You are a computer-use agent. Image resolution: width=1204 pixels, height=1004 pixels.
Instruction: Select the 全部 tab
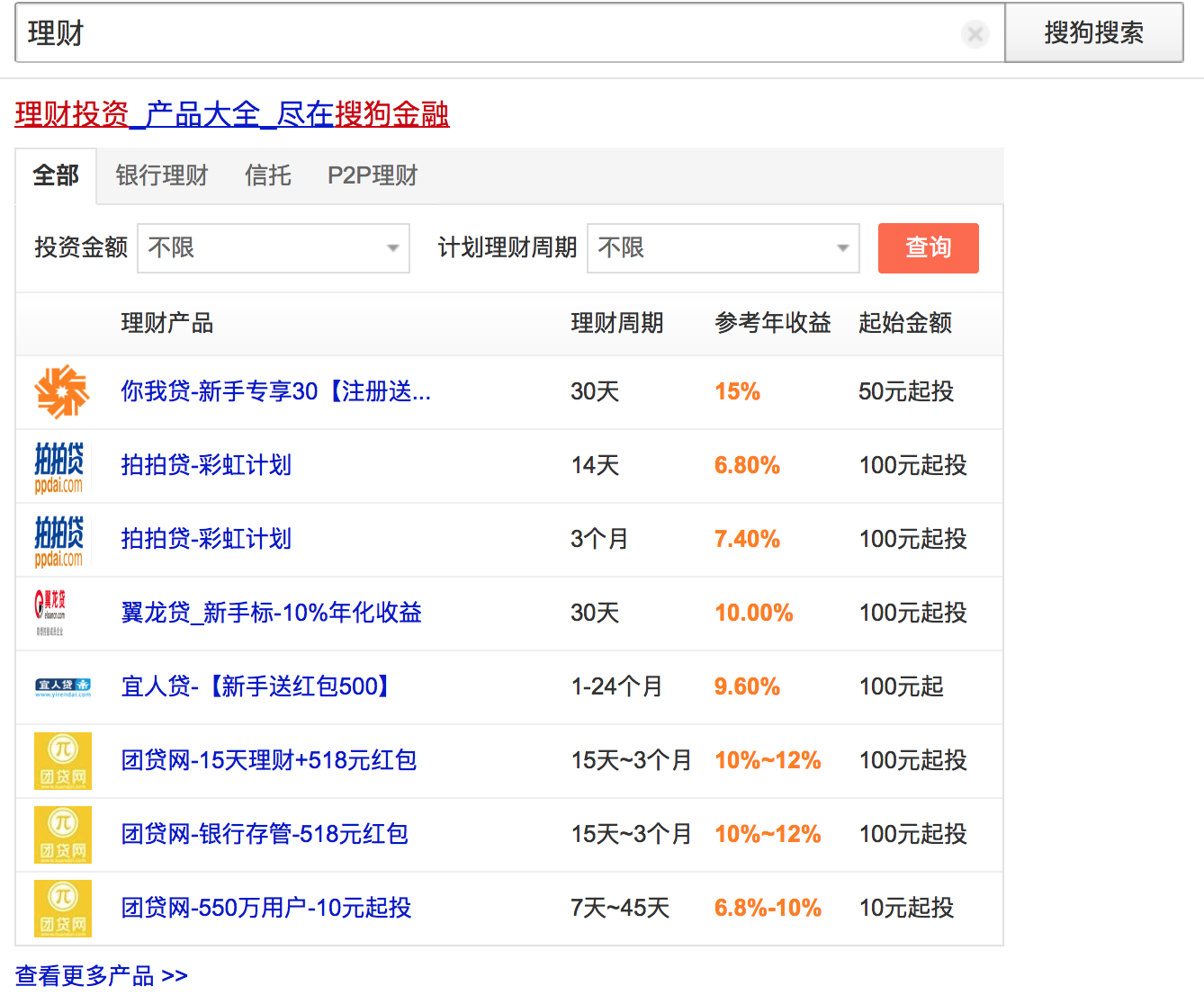click(x=56, y=175)
